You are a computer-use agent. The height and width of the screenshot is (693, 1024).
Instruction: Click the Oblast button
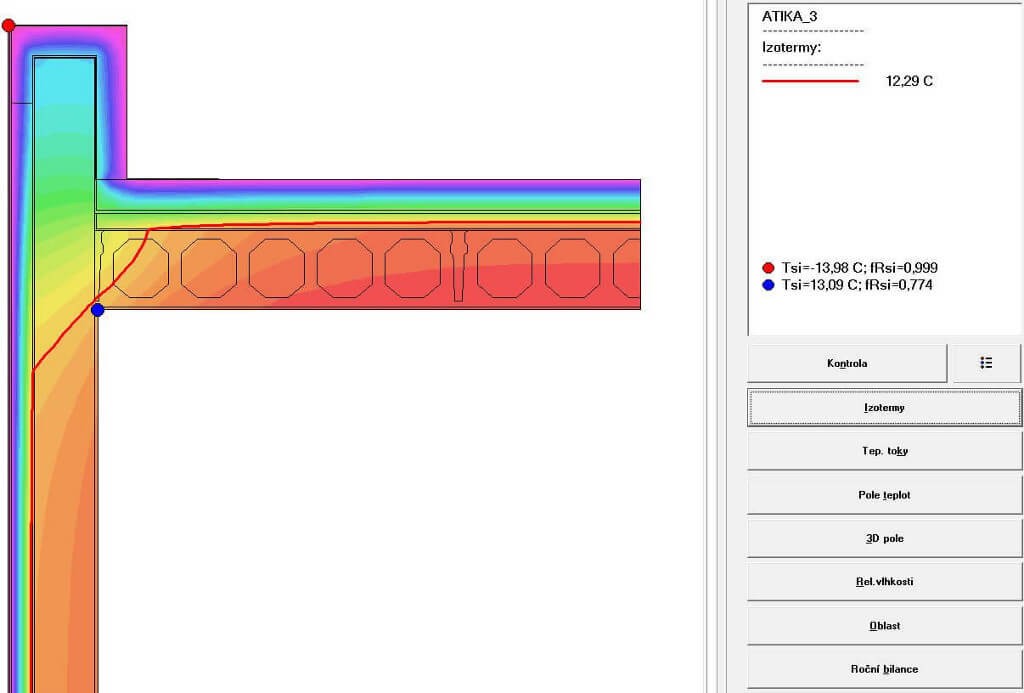(x=884, y=625)
